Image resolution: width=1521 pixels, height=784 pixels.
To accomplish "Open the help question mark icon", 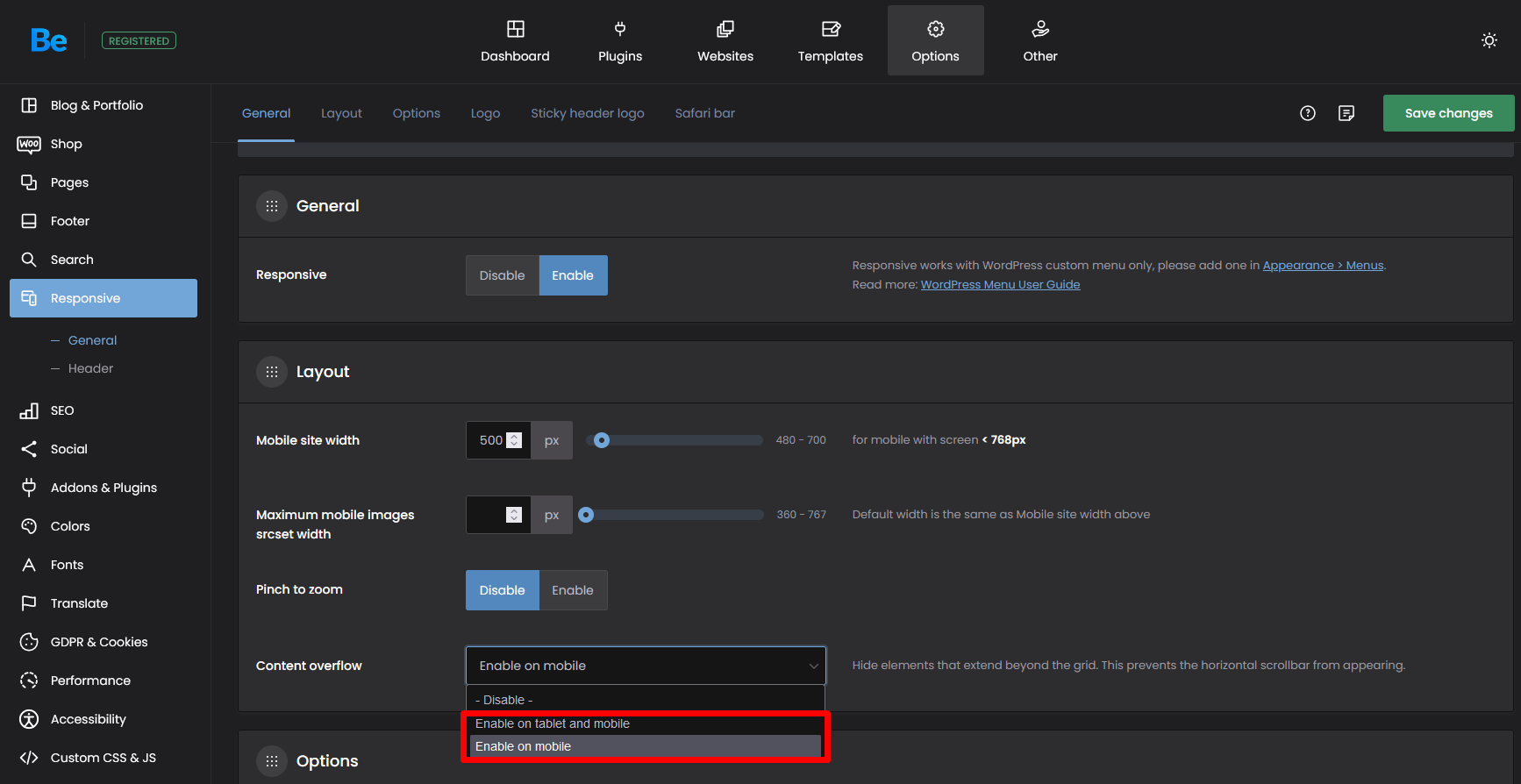I will tap(1308, 113).
